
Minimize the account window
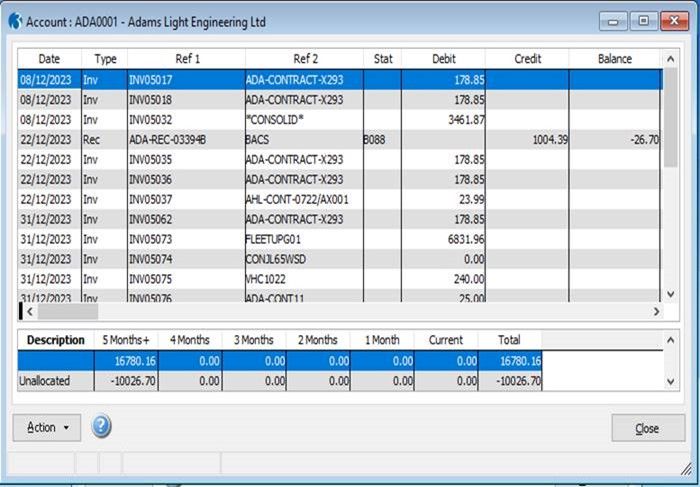point(613,21)
